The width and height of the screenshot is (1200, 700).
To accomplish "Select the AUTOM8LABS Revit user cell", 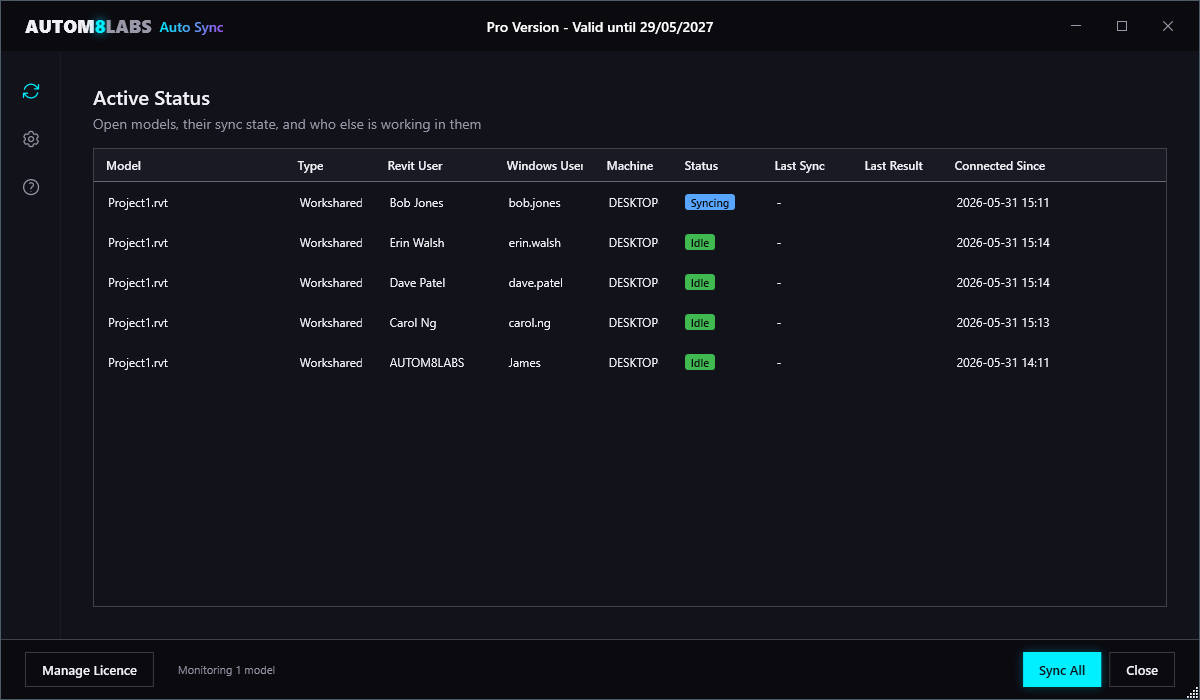I will (x=427, y=363).
